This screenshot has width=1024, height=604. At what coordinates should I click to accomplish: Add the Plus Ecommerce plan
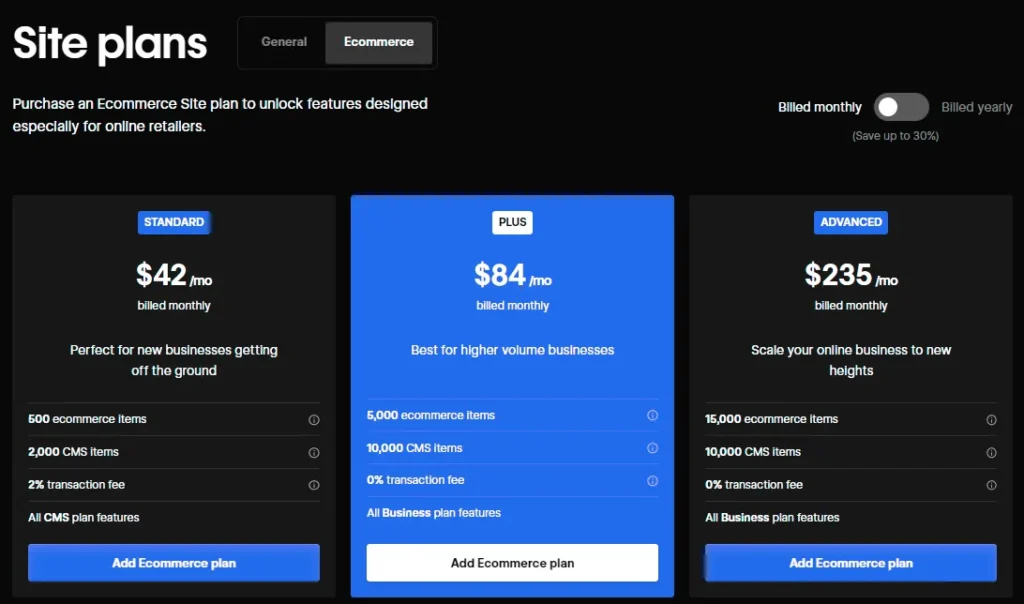512,563
